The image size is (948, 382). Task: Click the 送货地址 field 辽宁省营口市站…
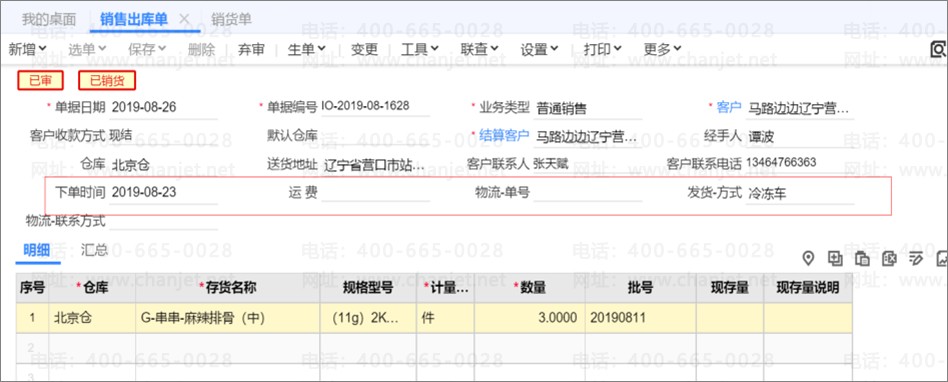click(375, 164)
